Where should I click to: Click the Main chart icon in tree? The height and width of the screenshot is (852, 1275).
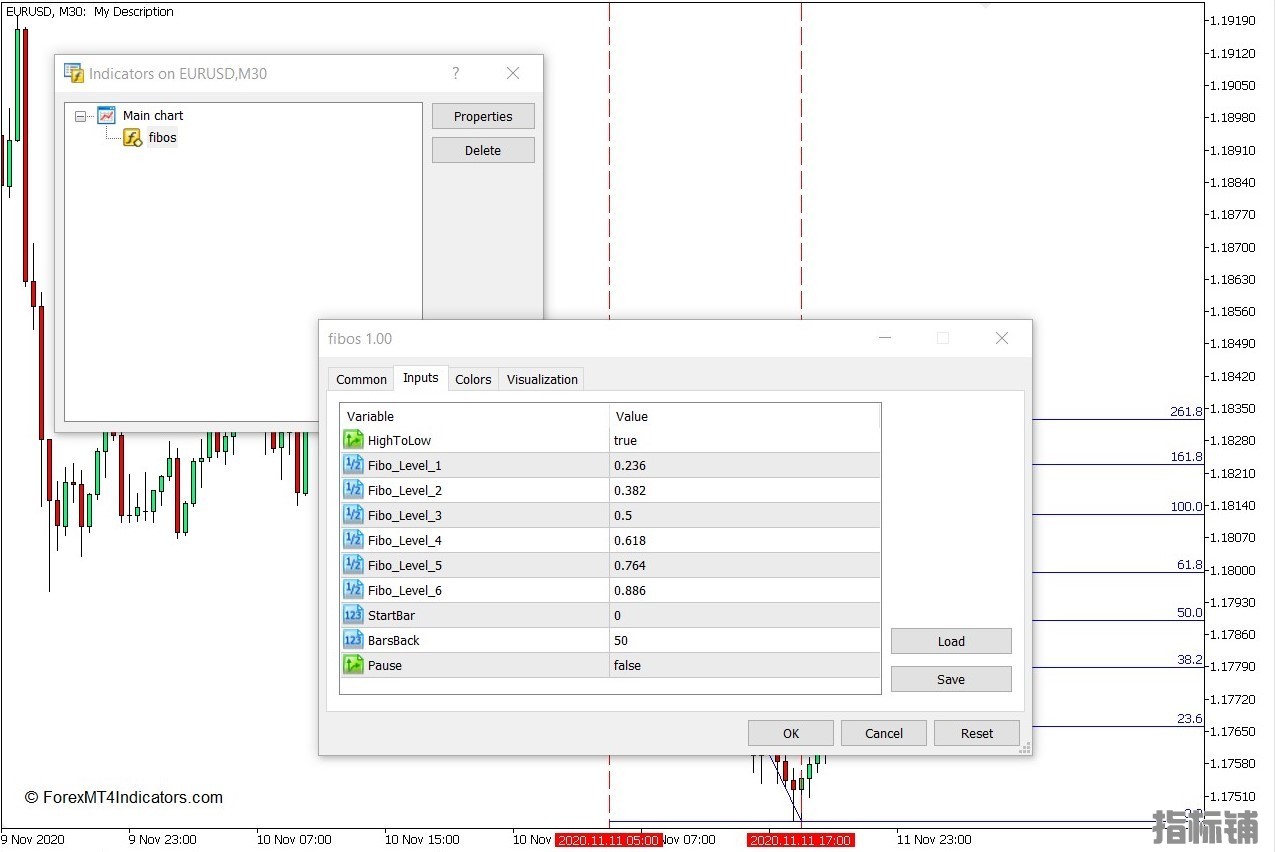pyautogui.click(x=106, y=116)
